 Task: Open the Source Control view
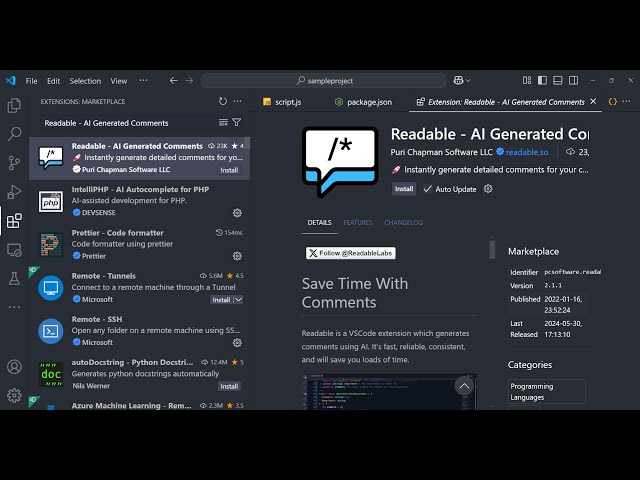14,163
